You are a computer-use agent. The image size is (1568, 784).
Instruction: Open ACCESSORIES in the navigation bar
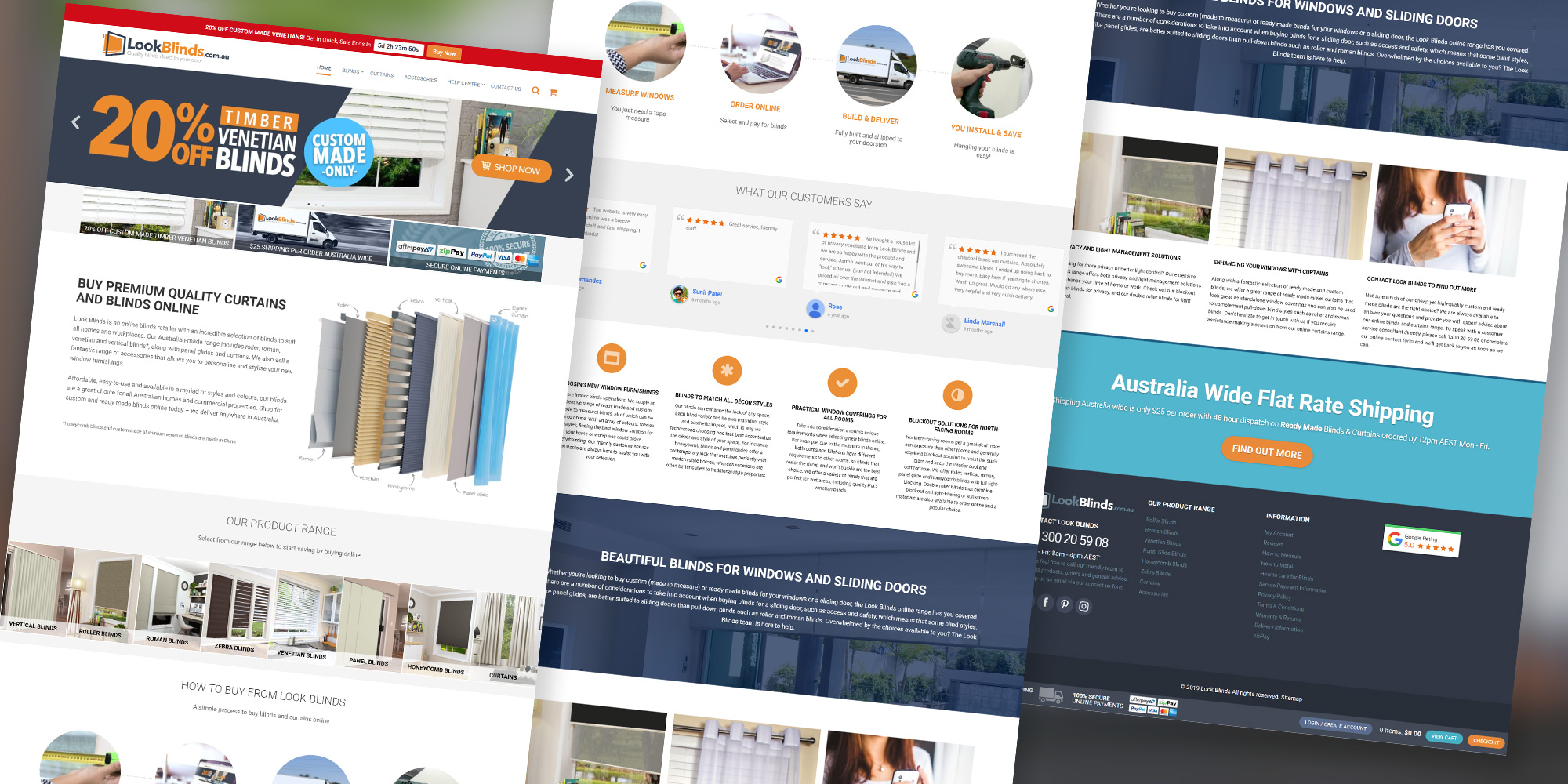(x=420, y=78)
